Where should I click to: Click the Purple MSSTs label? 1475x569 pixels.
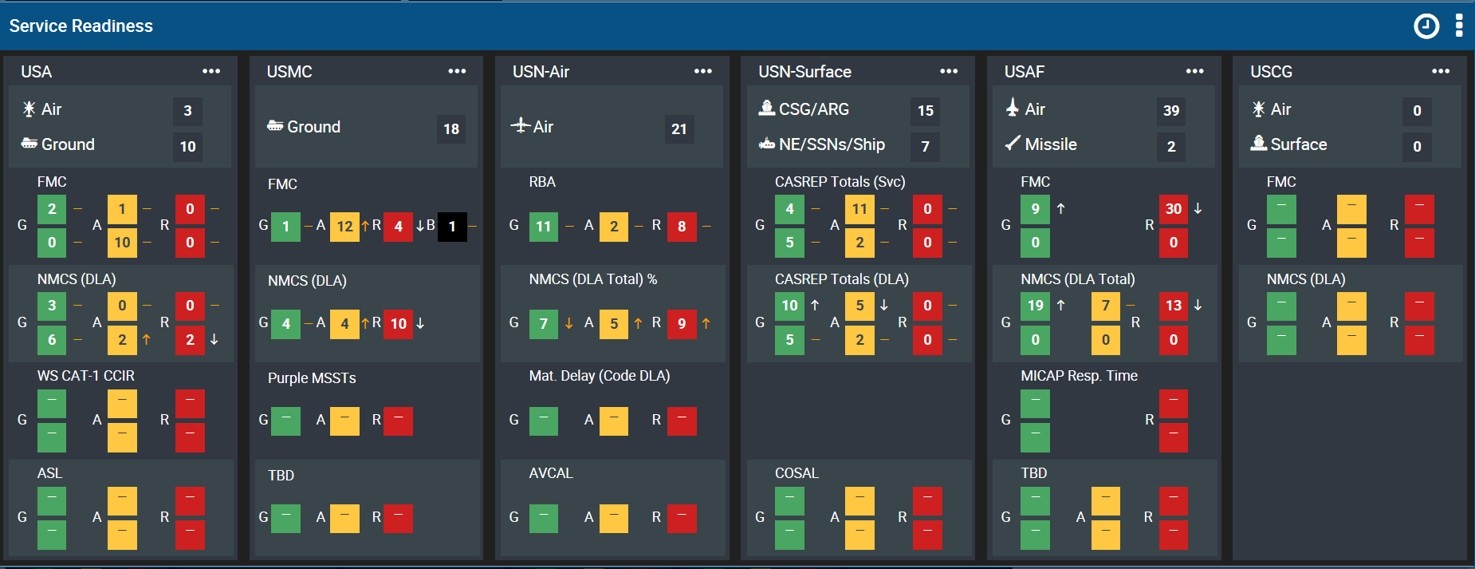click(x=312, y=378)
